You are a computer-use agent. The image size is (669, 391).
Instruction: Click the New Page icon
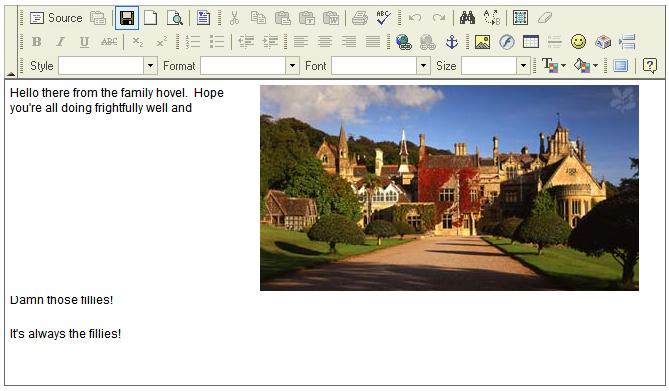click(150, 18)
